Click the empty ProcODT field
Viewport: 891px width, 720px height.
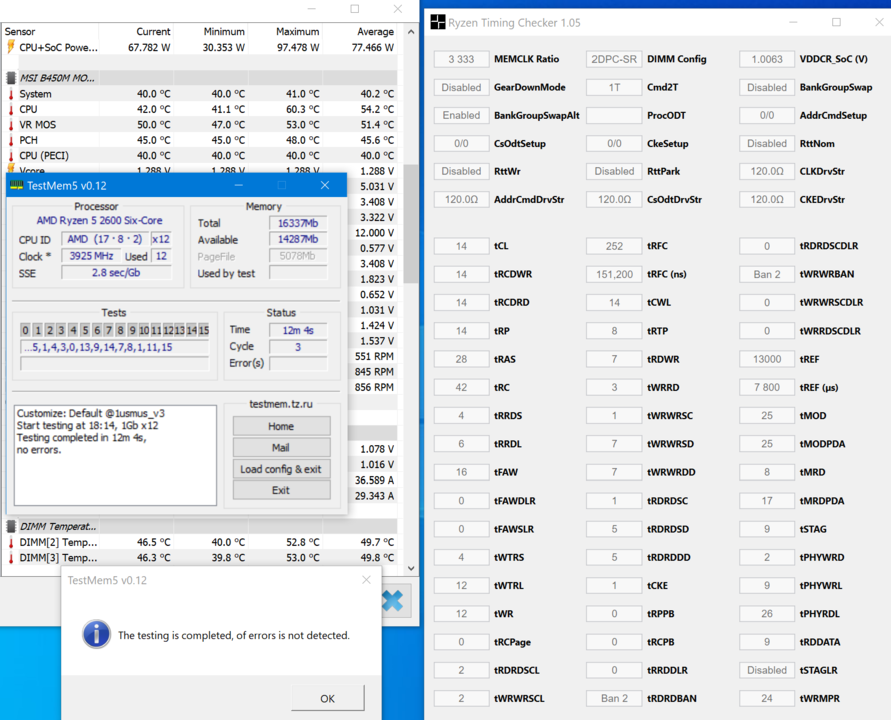click(614, 115)
